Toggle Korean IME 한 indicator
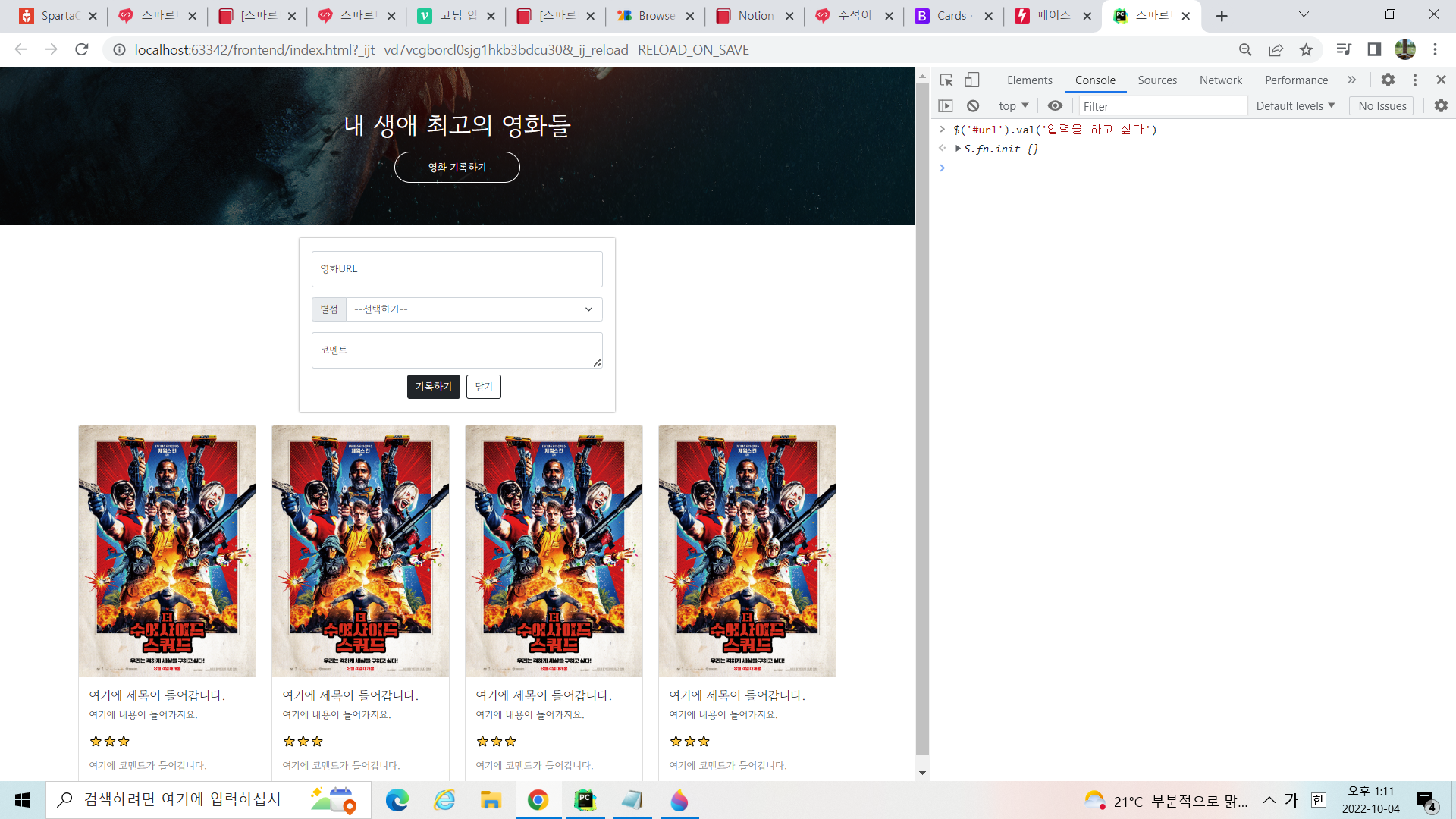This screenshot has width=1456, height=819. (1319, 800)
